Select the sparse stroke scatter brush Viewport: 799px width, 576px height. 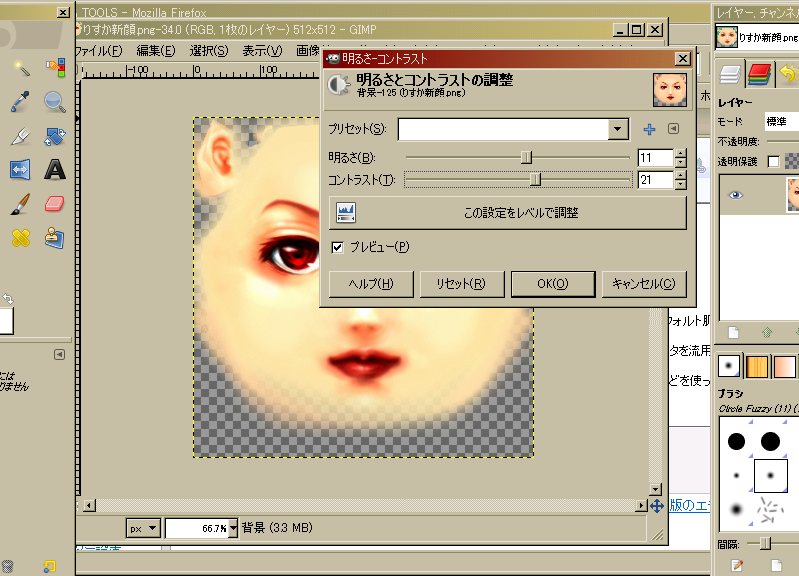pyautogui.click(x=769, y=510)
